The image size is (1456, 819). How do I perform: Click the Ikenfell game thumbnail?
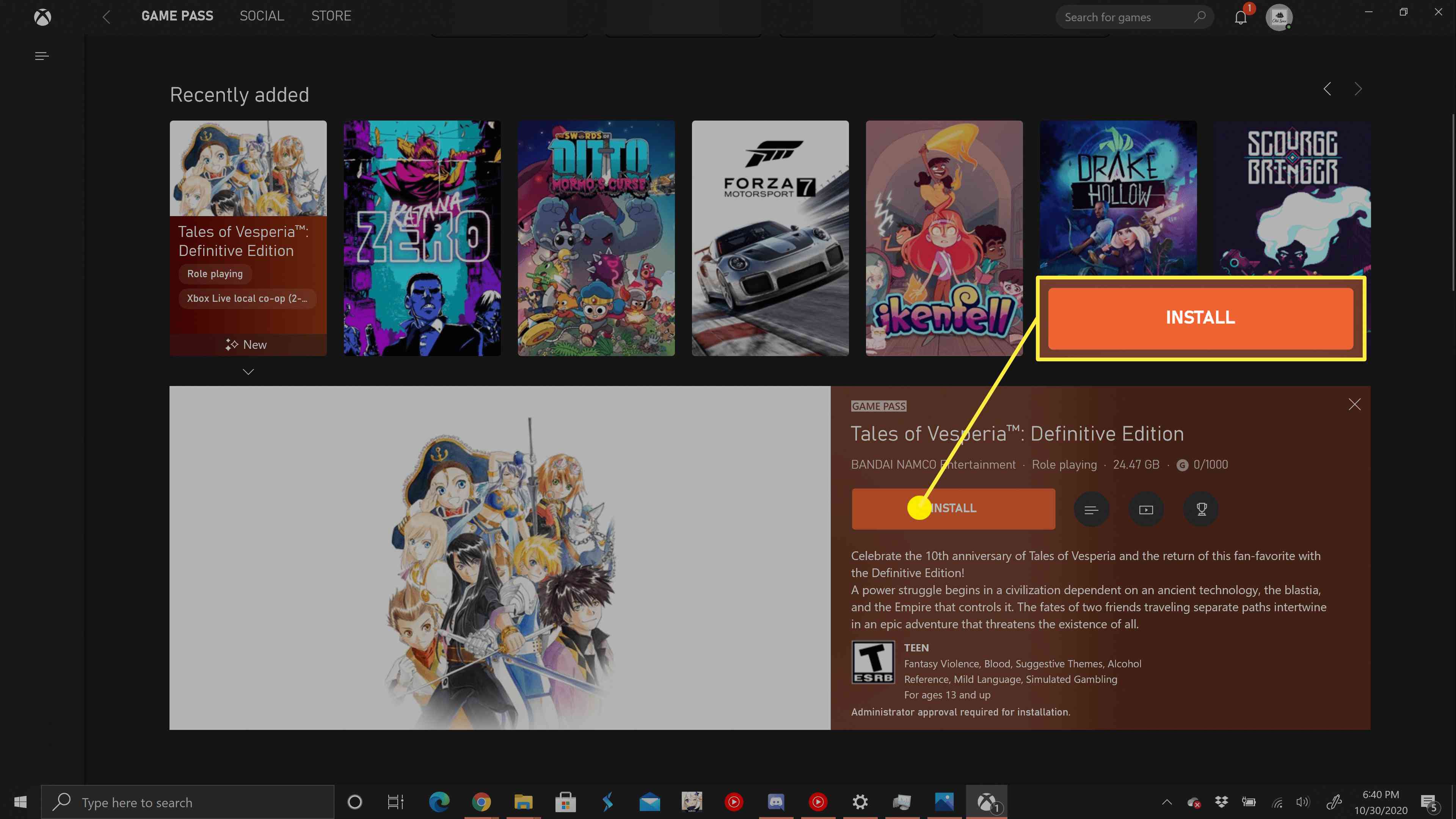click(944, 237)
